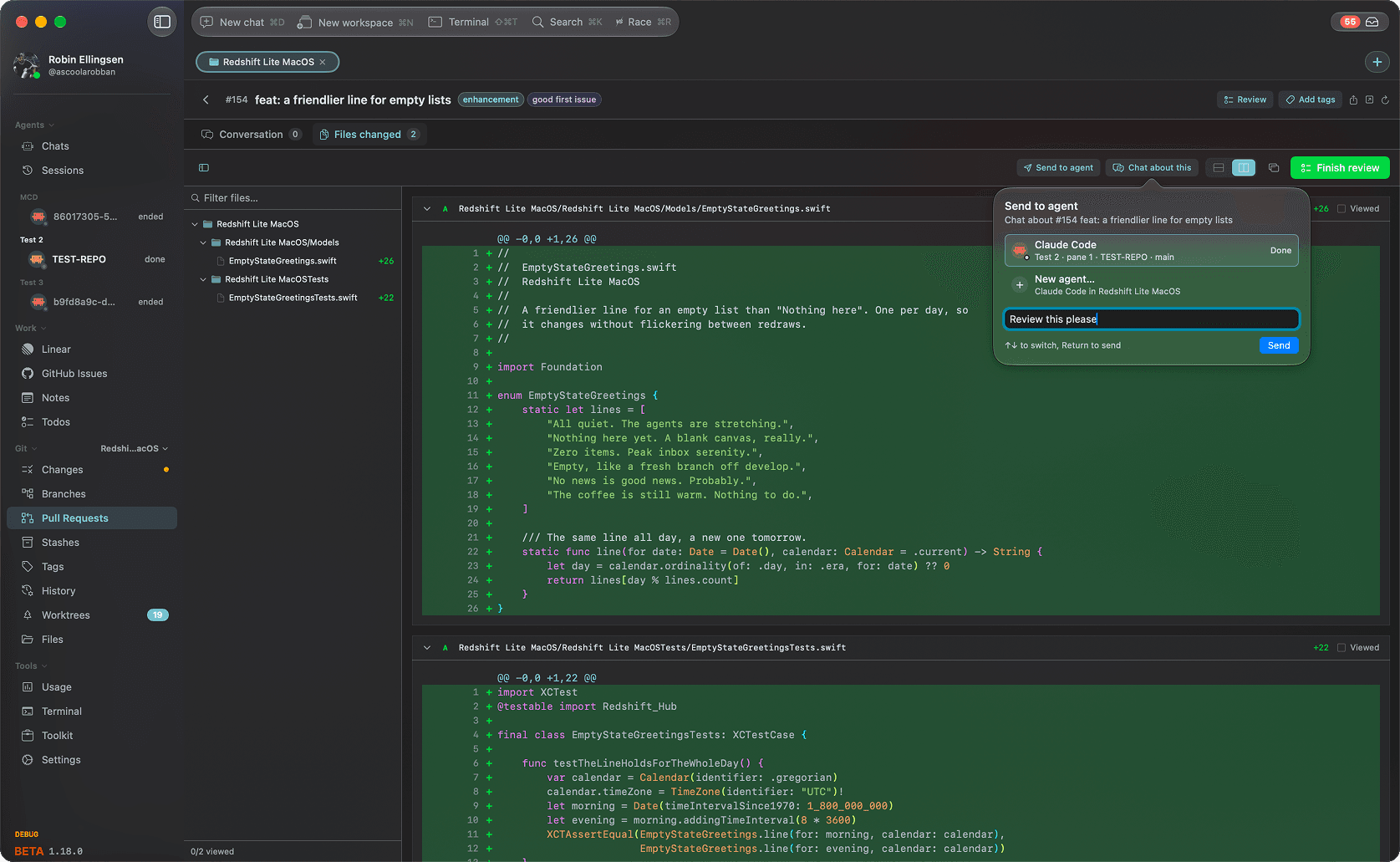Image resolution: width=1400 pixels, height=862 pixels.
Task: Click the share icon next to Add tags
Action: tap(1353, 99)
